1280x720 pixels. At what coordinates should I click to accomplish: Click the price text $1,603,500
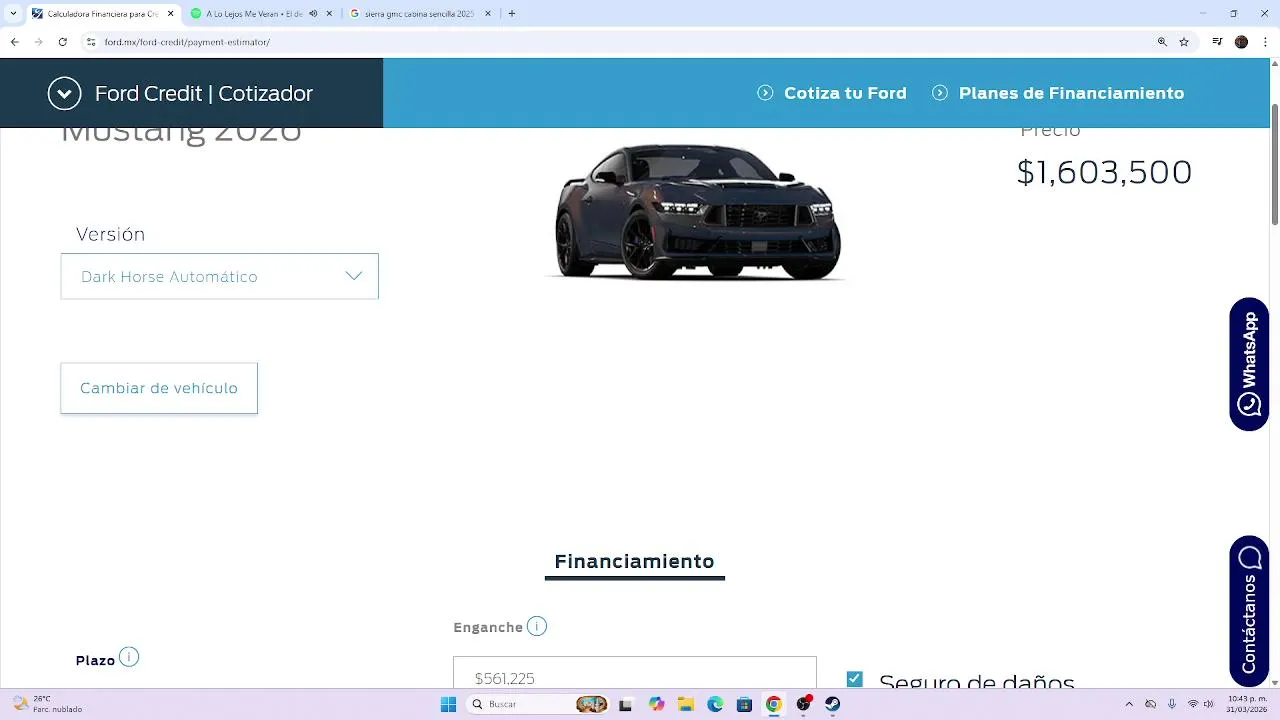(1104, 172)
